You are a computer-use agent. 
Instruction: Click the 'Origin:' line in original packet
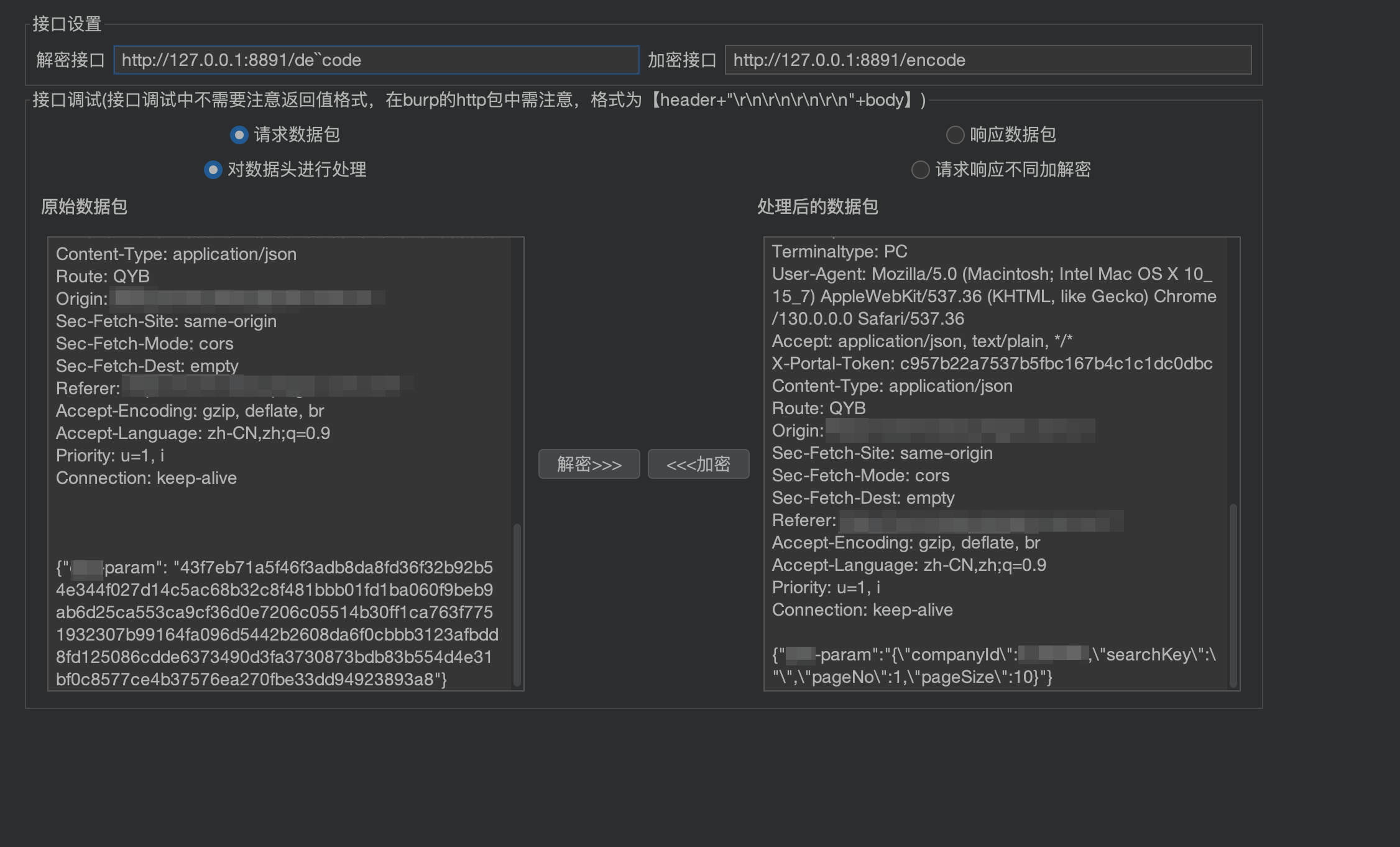[x=221, y=299]
